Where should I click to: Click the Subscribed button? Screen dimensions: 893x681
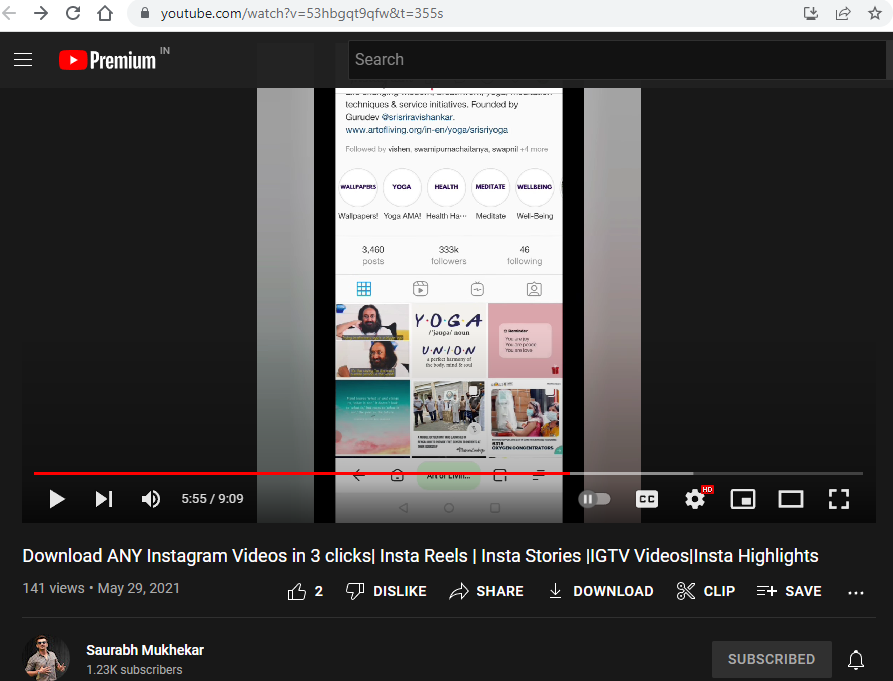(772, 659)
